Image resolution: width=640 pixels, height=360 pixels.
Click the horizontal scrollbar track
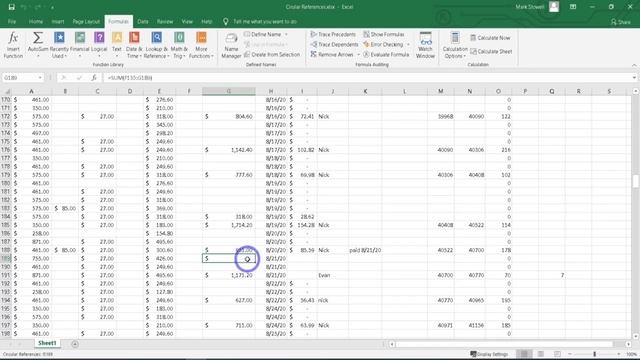point(509,344)
